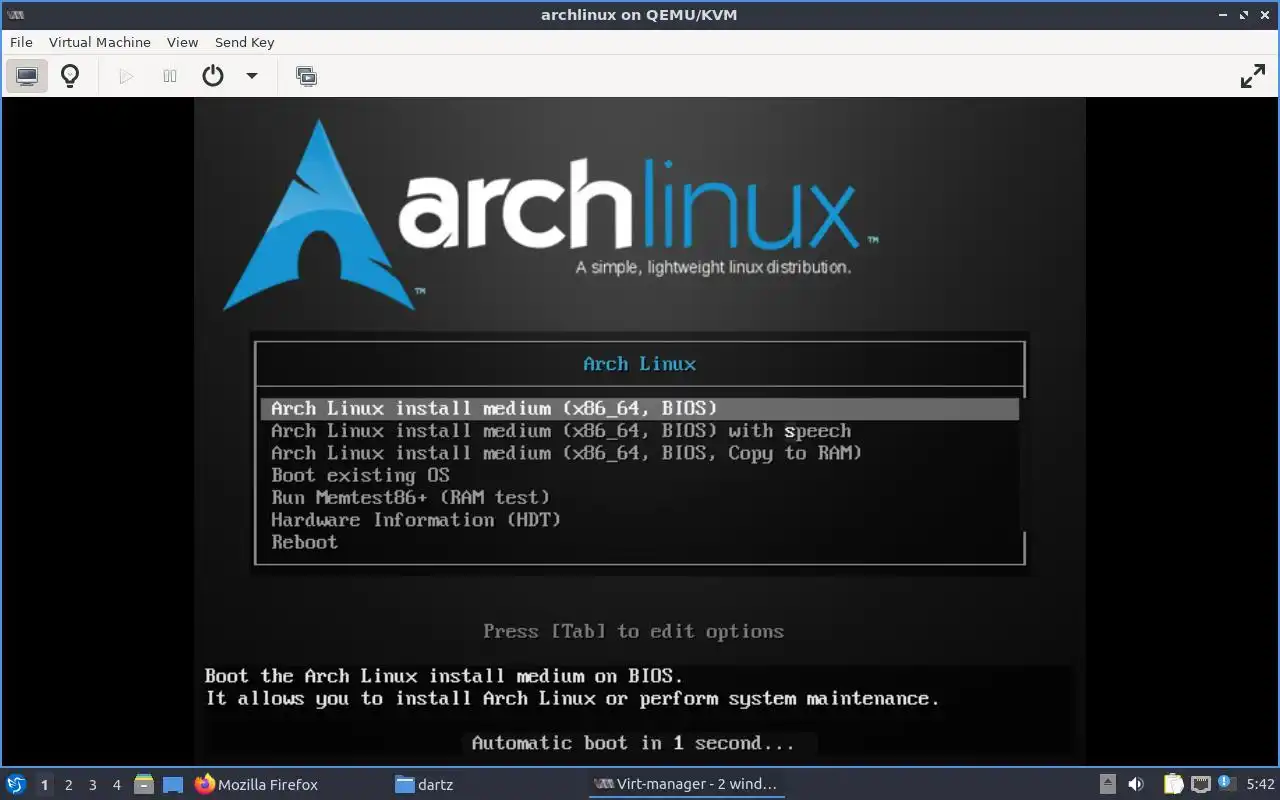Open the desktop application launcher menu
Viewport: 1280px width, 800px height.
click(x=16, y=784)
